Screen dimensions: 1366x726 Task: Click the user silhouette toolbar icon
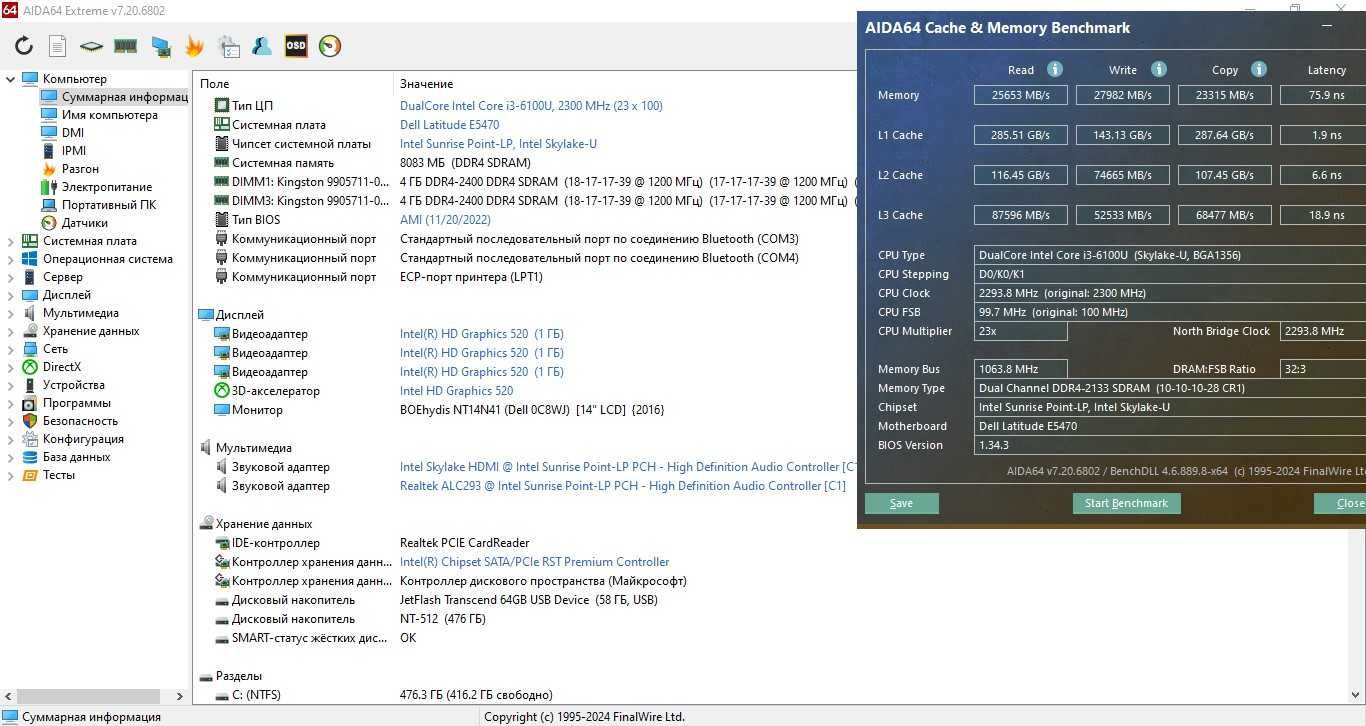pyautogui.click(x=262, y=46)
